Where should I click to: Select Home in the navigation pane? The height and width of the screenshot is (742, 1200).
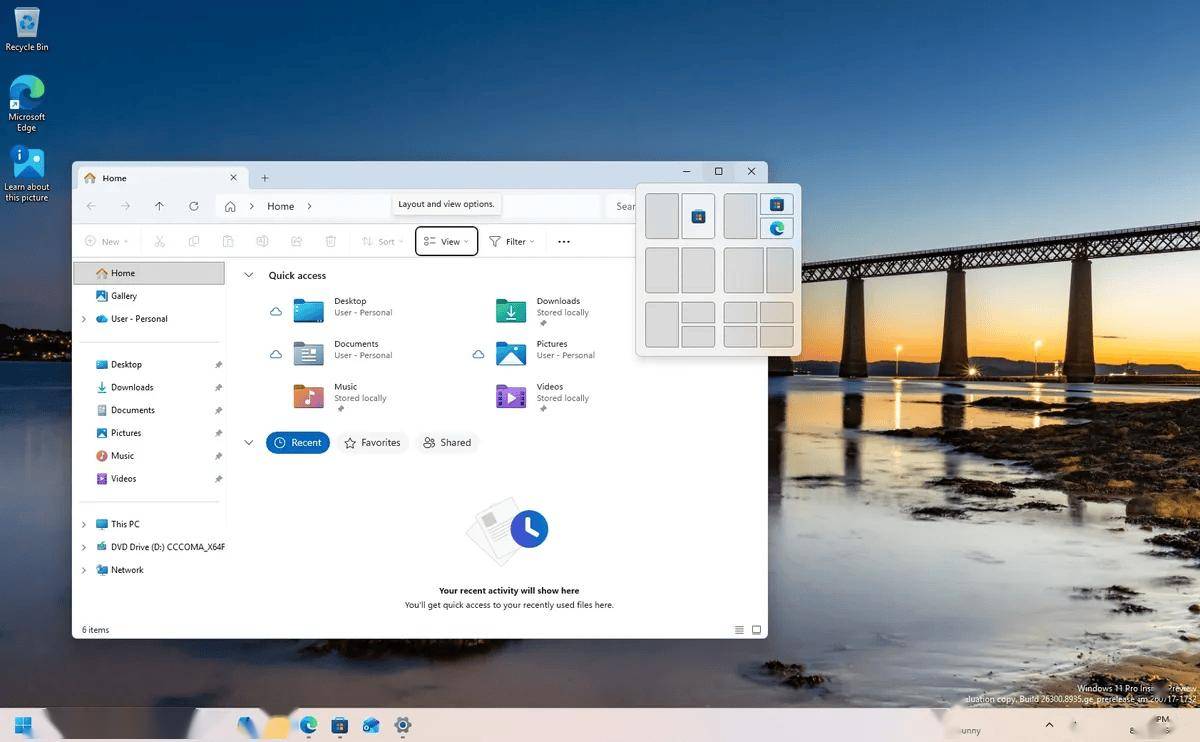pos(149,273)
